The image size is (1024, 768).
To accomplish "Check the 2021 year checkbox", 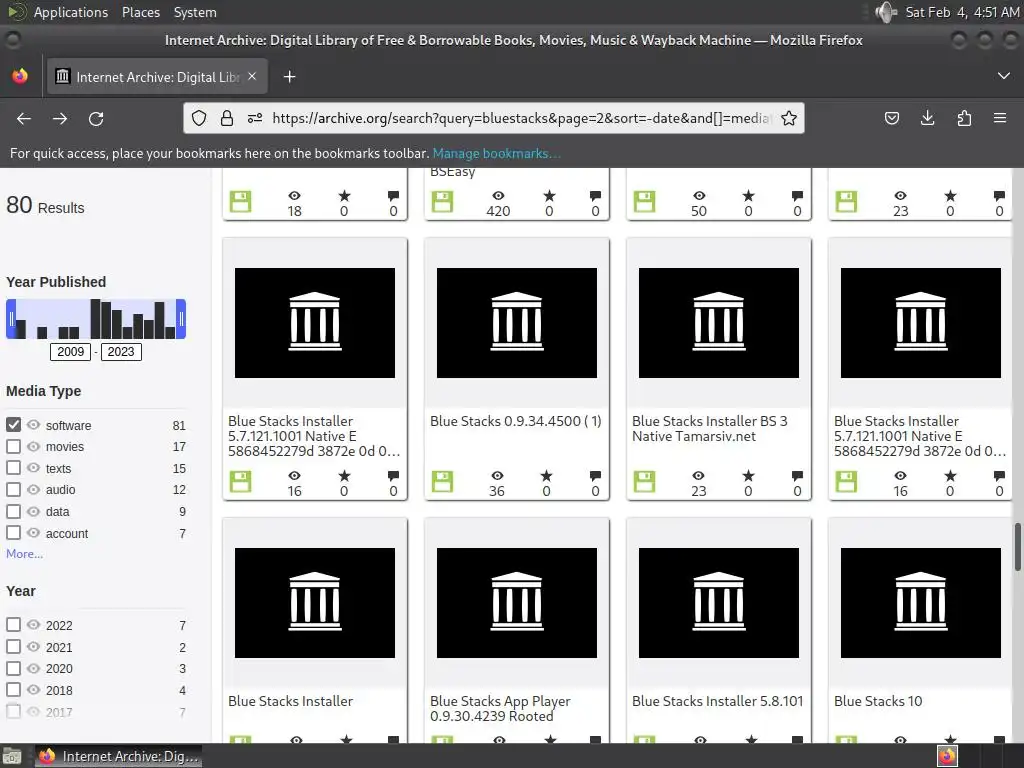I will tap(14, 647).
